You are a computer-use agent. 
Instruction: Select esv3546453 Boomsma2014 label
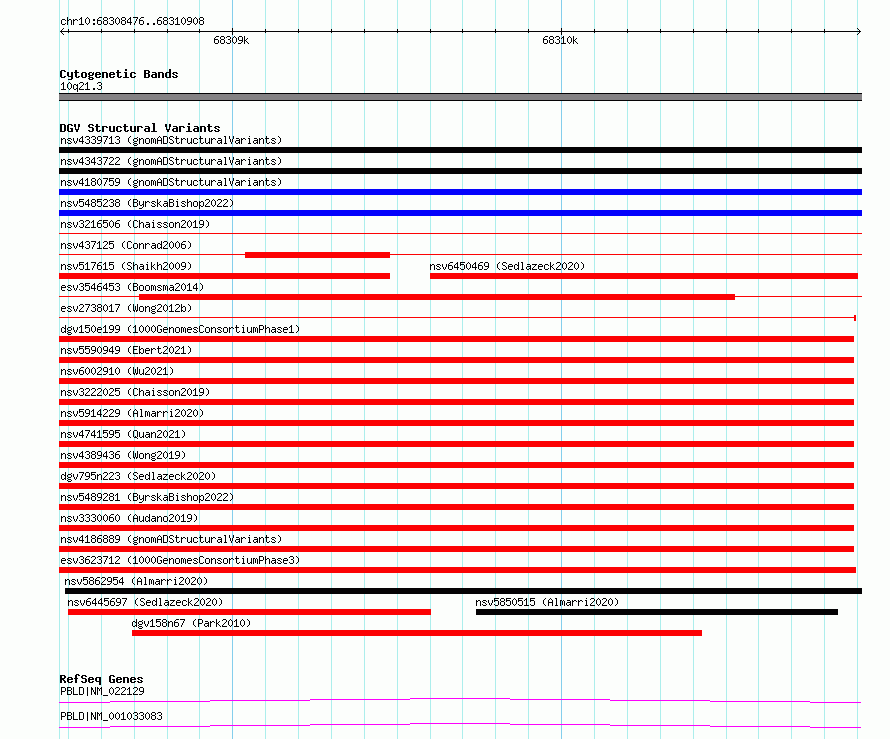pos(132,287)
